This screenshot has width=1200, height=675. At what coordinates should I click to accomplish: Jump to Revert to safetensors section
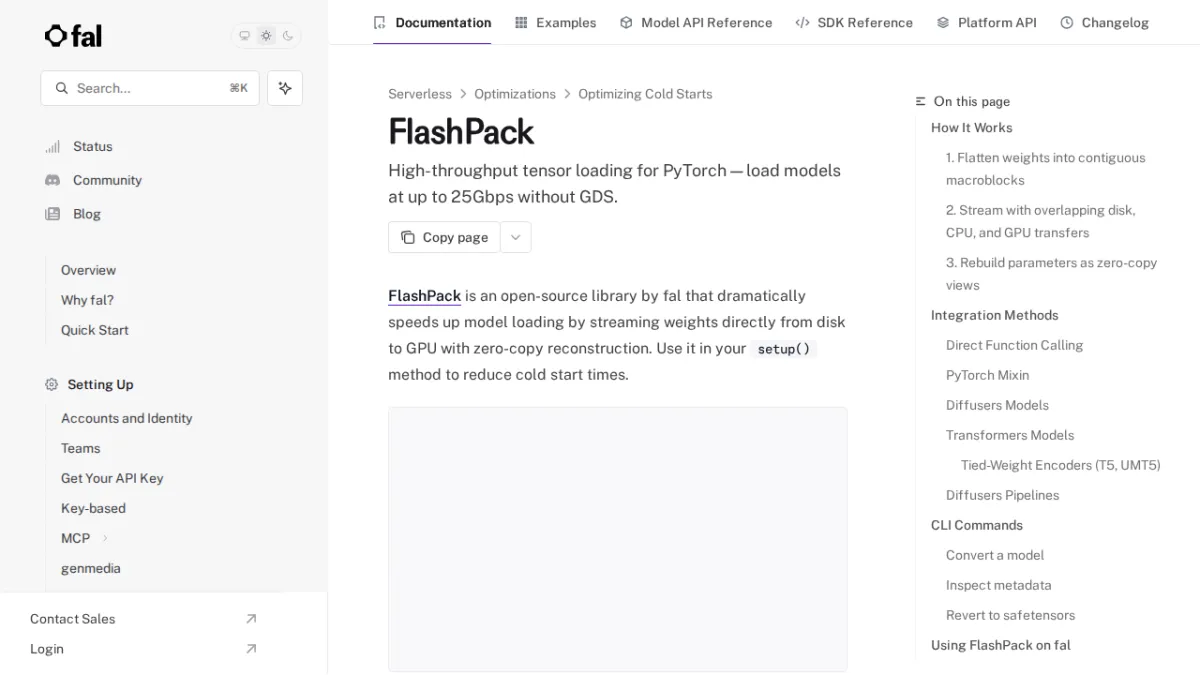pos(1011,615)
